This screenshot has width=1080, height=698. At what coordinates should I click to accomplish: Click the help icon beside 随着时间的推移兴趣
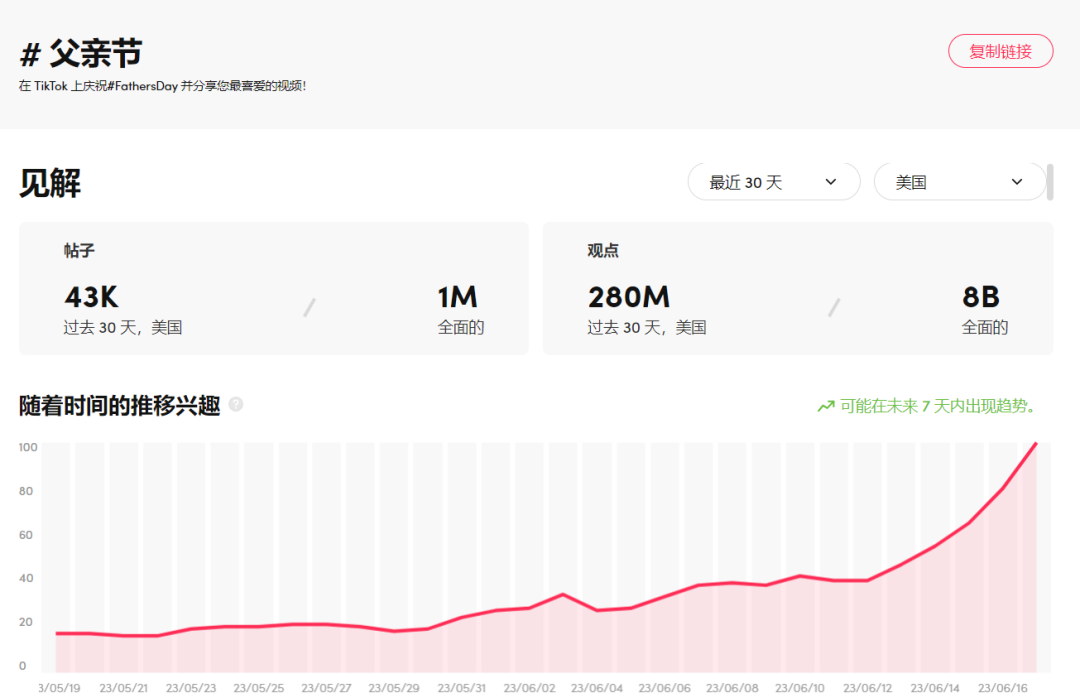click(238, 404)
